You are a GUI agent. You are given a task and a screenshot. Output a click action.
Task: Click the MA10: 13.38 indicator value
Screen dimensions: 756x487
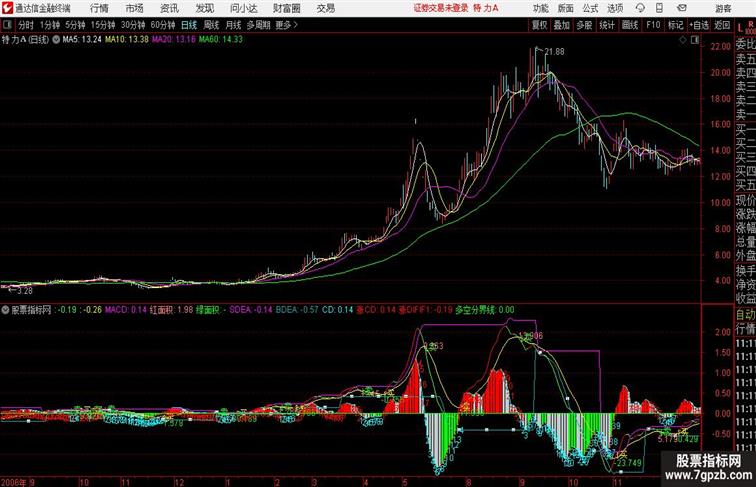(127, 40)
